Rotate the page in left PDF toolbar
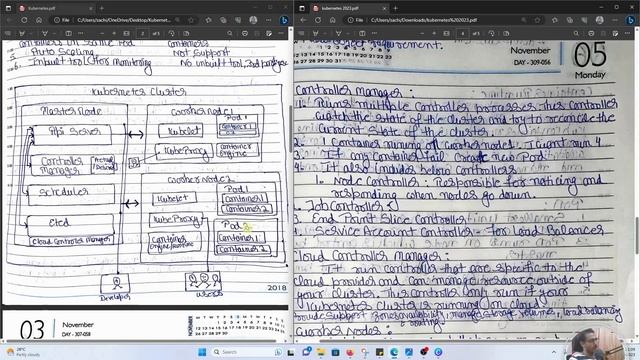The width and height of the screenshot is (640, 360). 171,33
